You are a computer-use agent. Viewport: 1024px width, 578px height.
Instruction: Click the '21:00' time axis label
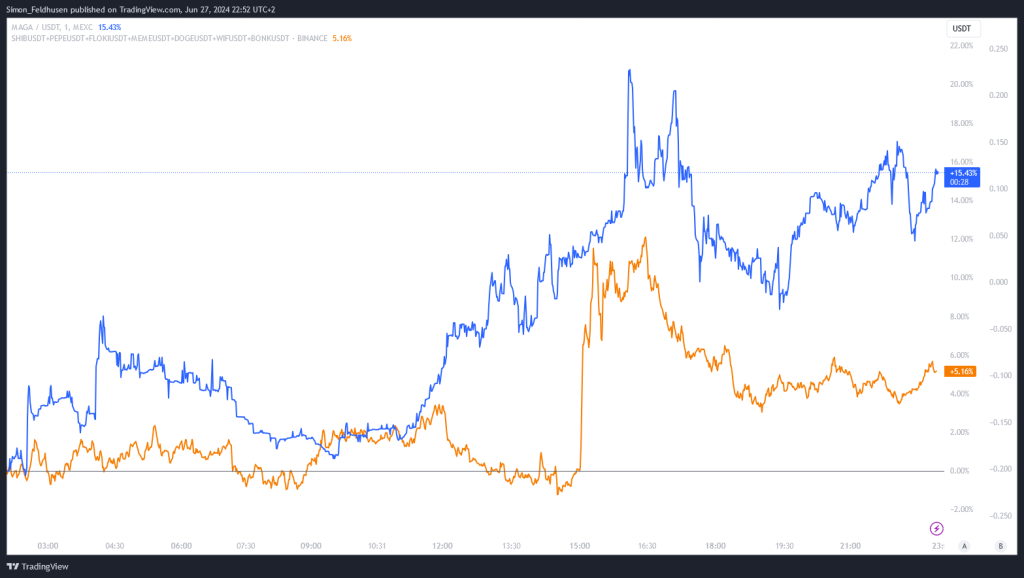pos(850,546)
